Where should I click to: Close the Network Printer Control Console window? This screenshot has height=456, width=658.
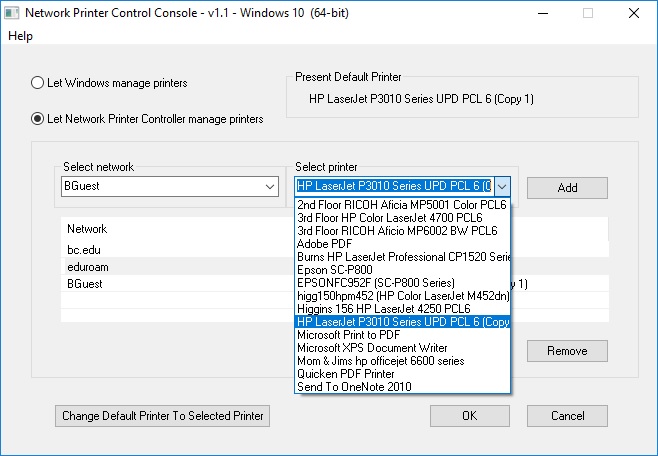pos(634,13)
